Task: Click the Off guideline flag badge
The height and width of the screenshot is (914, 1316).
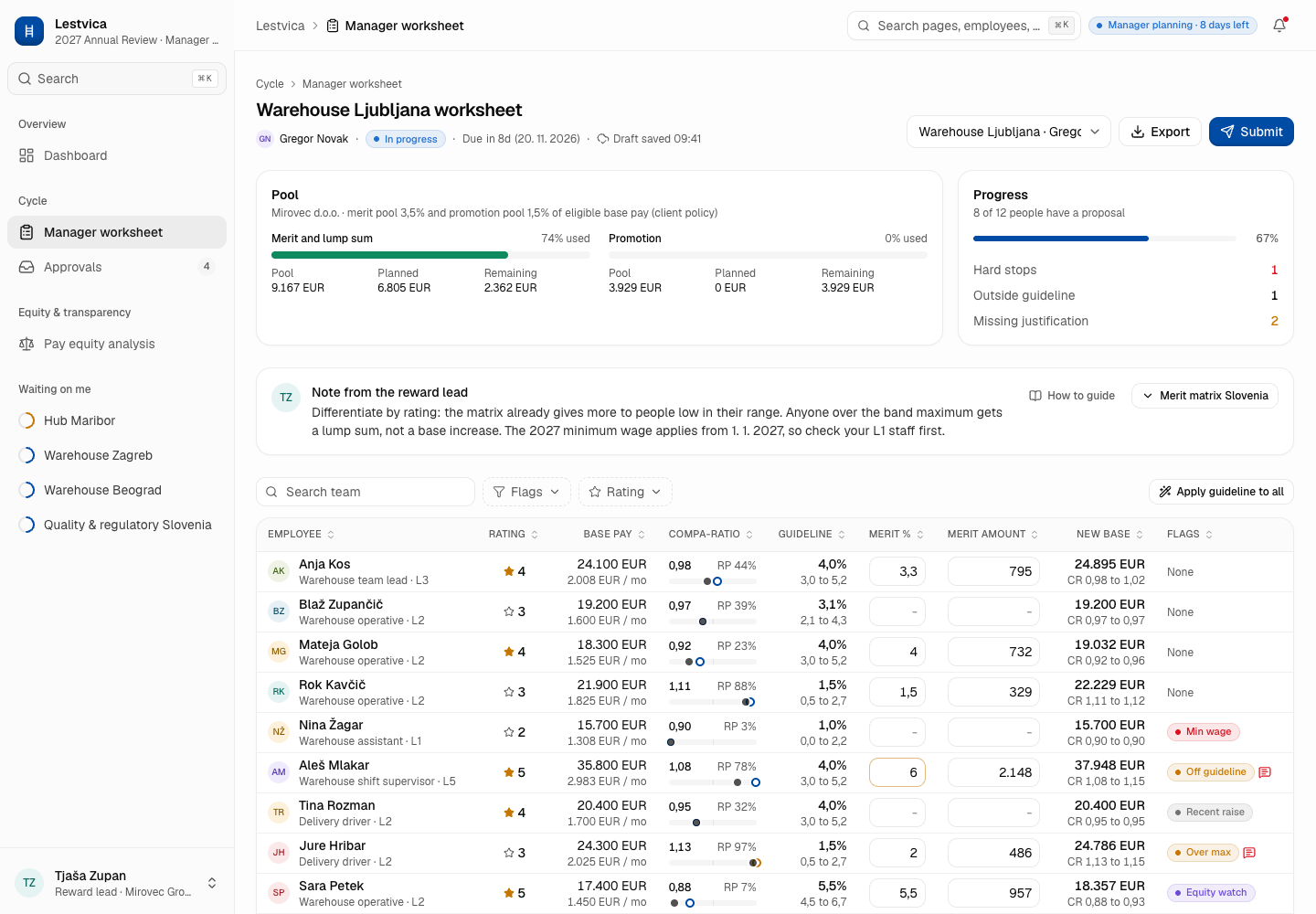Action: 1210,772
